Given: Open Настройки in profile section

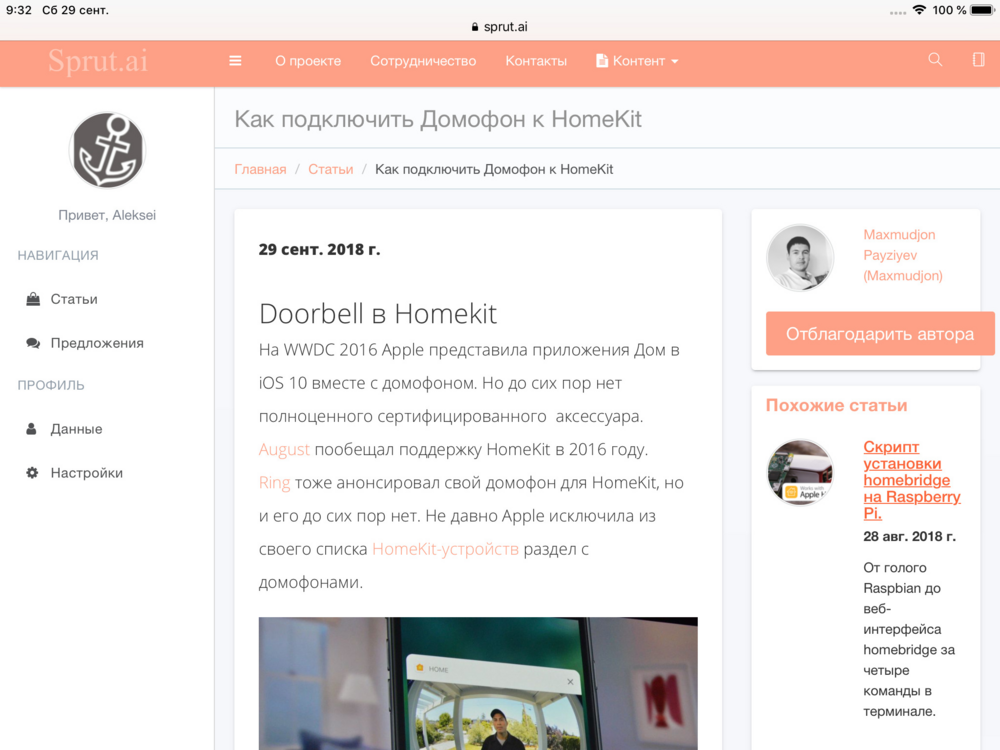Looking at the screenshot, I should tap(87, 473).
